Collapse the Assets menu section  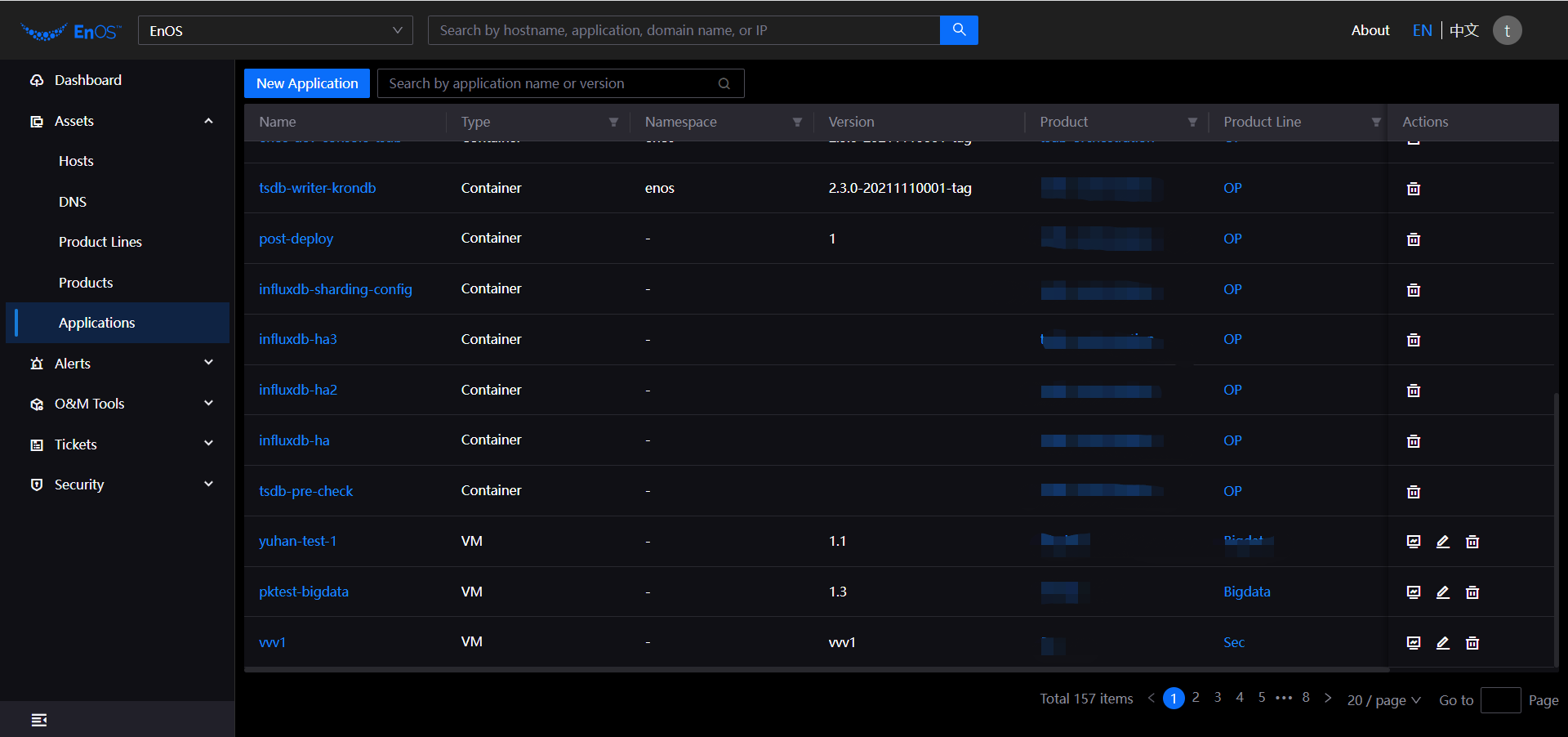208,121
